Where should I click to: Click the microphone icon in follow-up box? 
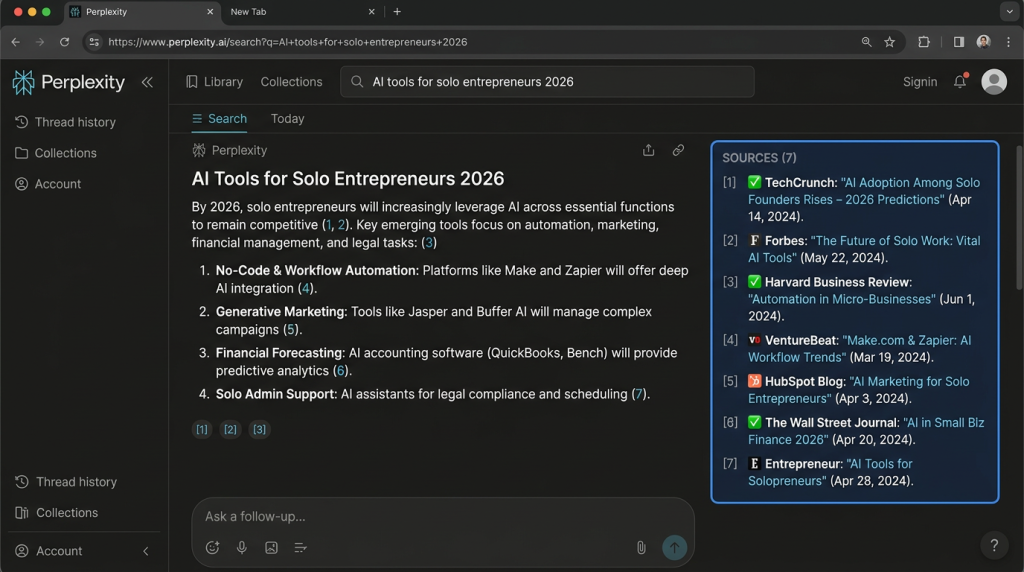[x=242, y=547]
